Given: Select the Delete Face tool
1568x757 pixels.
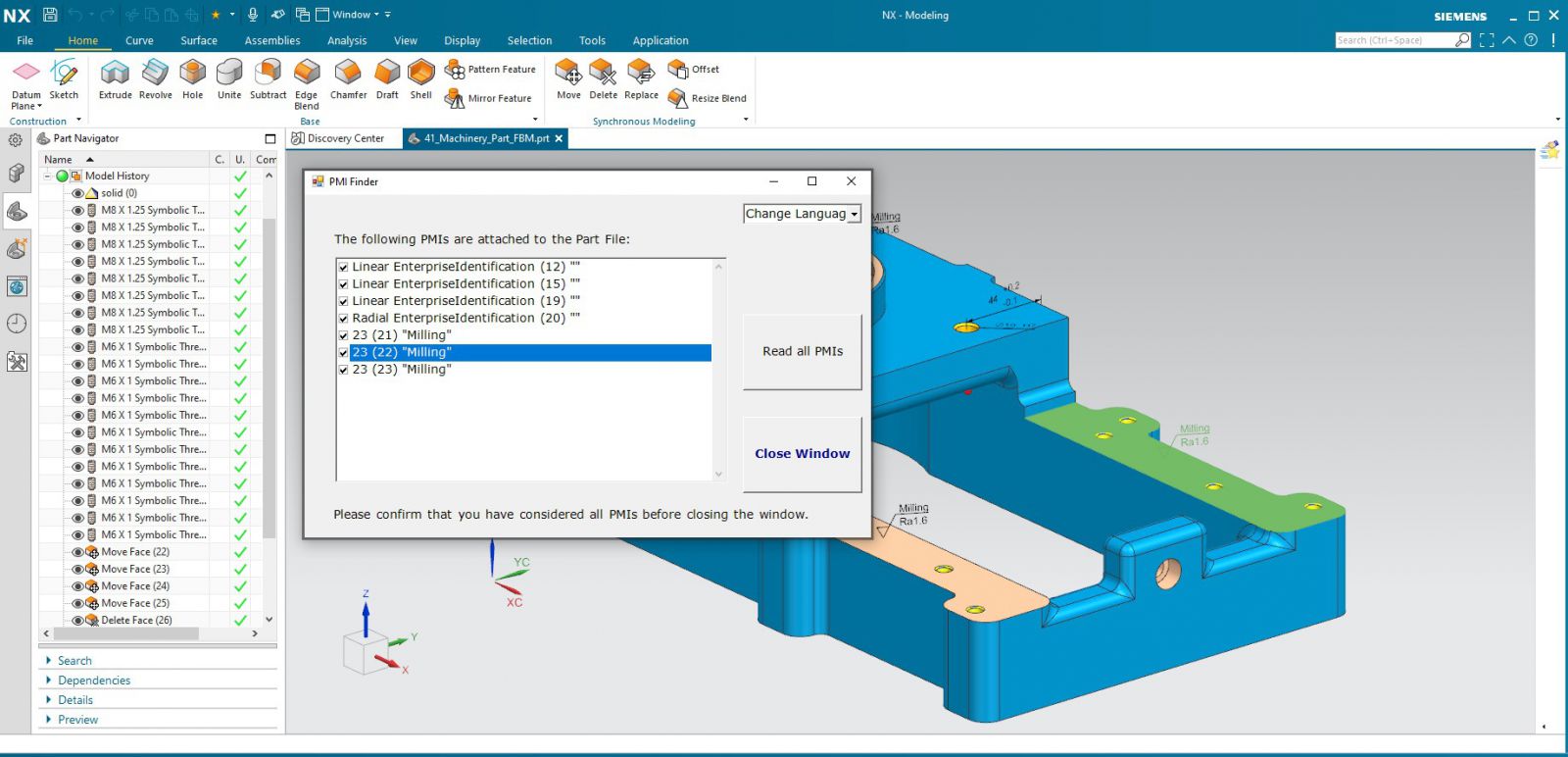Looking at the screenshot, I should click(603, 78).
